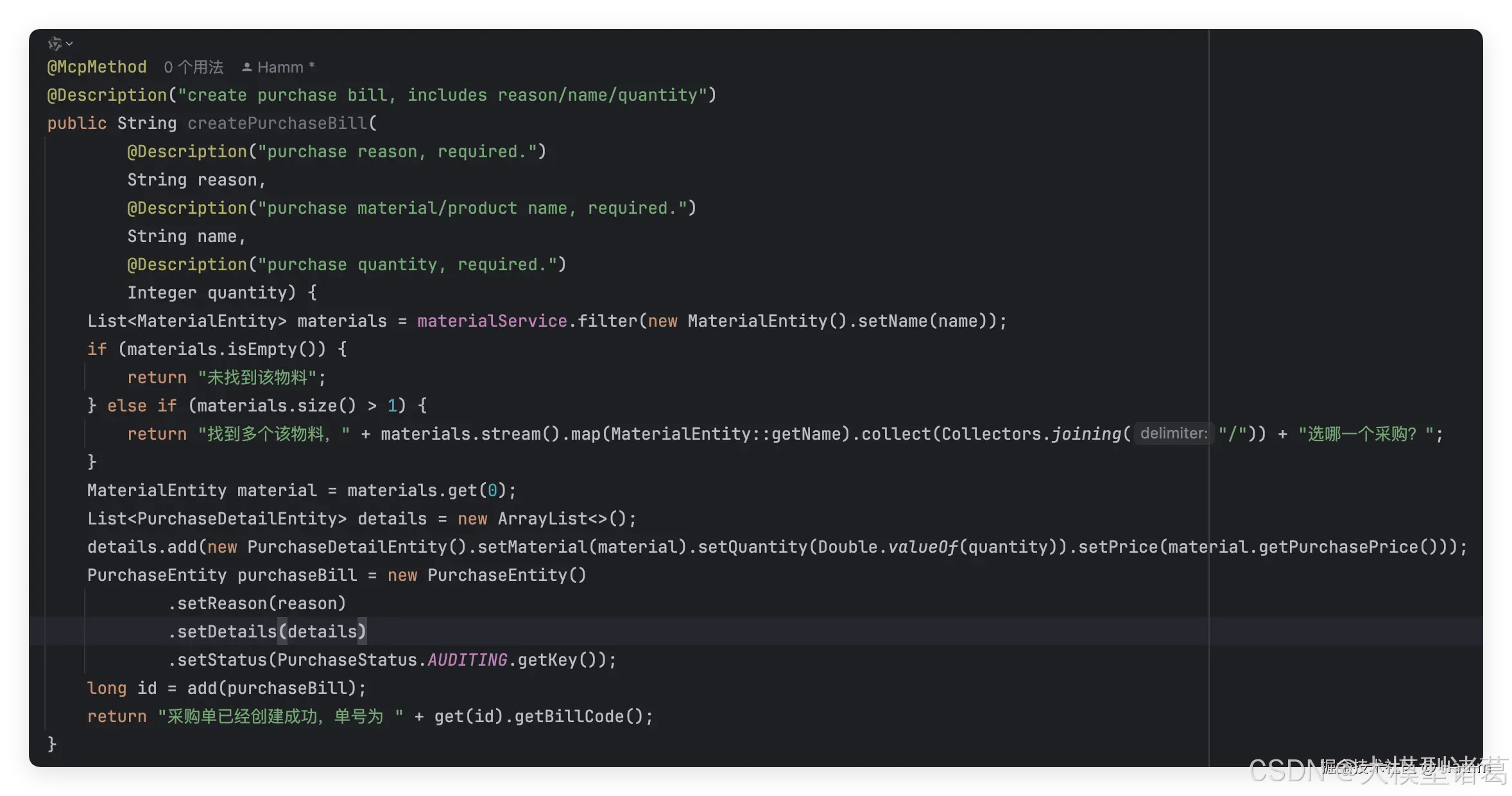Click the @McpMethod annotation

coord(97,67)
